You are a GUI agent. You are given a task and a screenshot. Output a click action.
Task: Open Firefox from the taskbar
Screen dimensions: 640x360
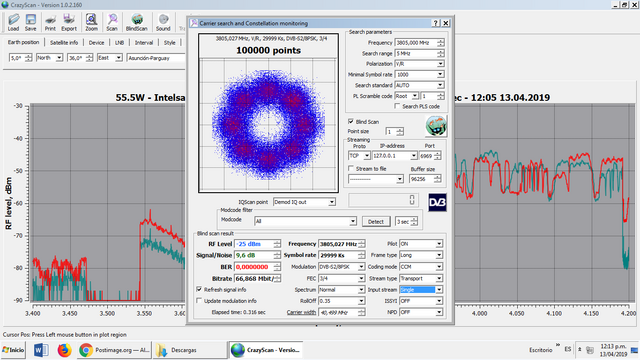64,350
